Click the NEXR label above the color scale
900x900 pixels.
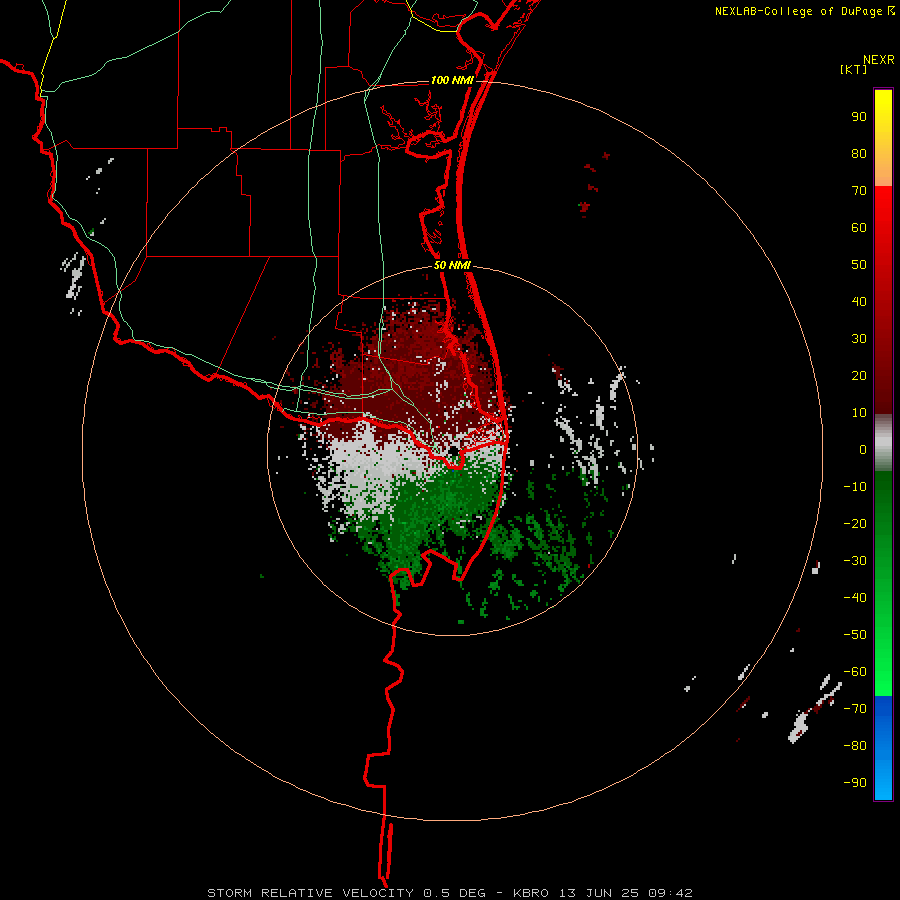coord(879,60)
